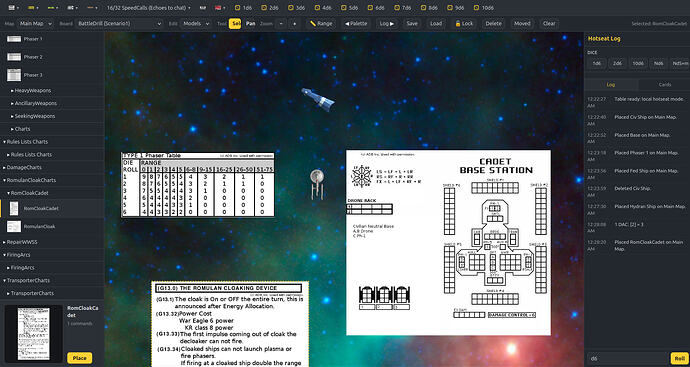The width and height of the screenshot is (690, 367).
Task: Open the green bar dropdown in top bar
Action: (x=52, y=7)
